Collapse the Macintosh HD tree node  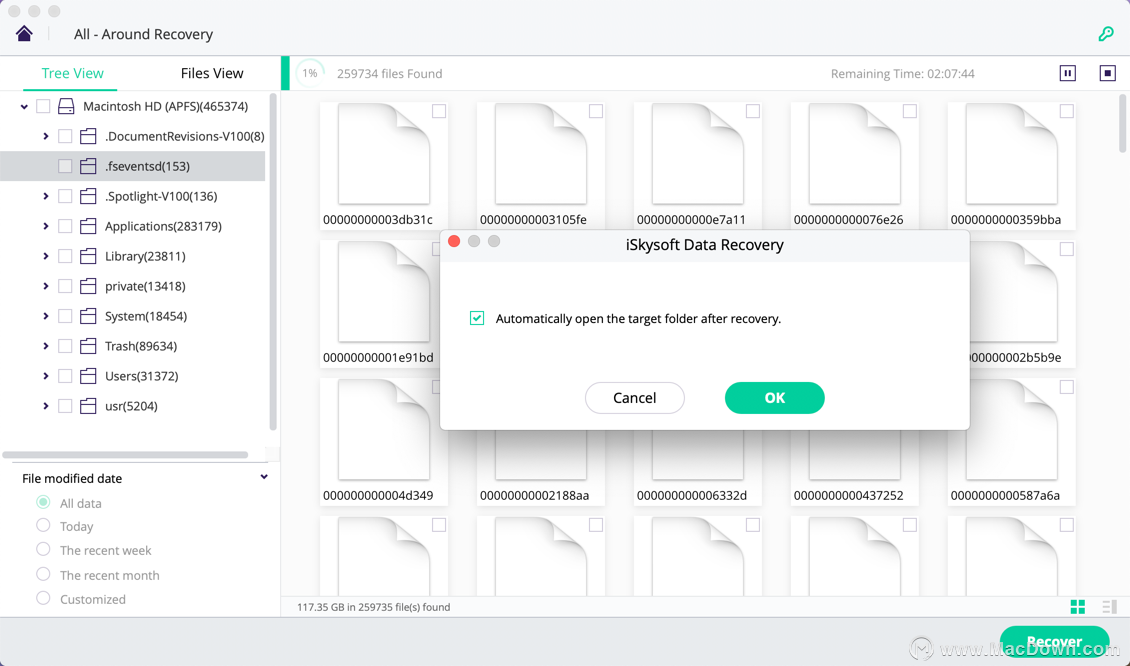click(x=24, y=107)
